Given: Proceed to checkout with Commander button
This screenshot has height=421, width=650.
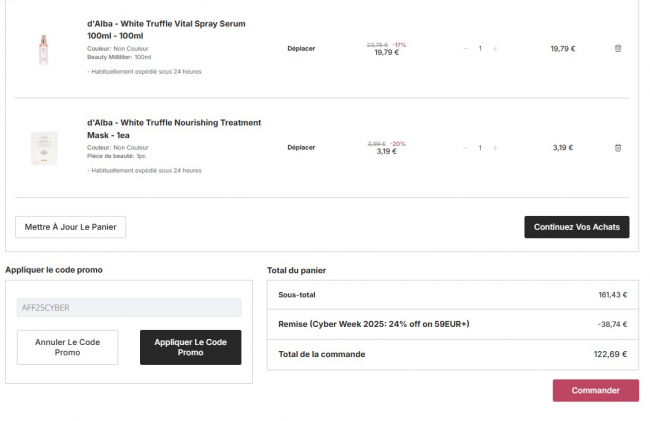Looking at the screenshot, I should (x=595, y=390).
